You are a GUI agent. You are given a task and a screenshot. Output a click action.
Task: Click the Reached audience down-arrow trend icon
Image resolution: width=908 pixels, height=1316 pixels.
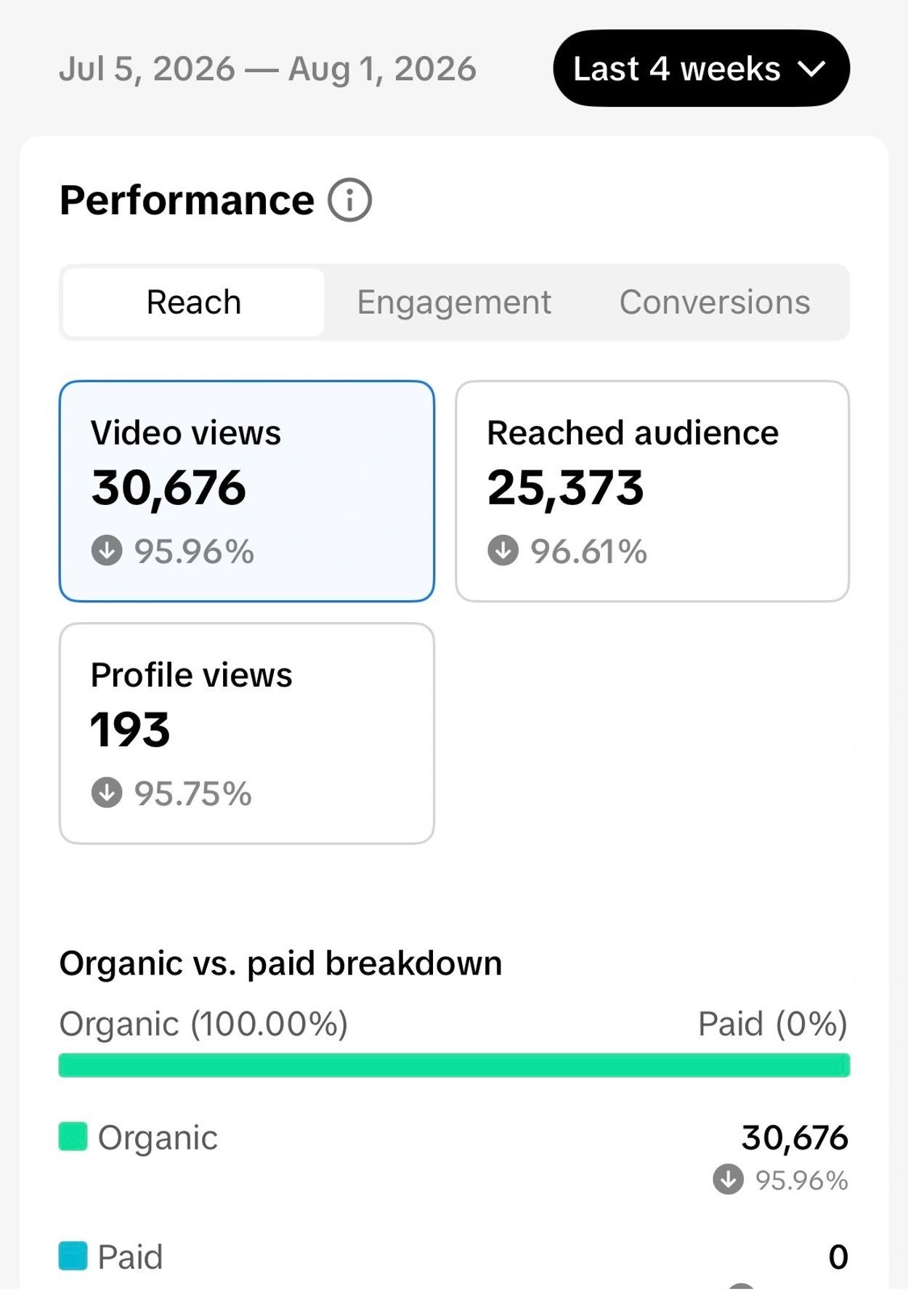[503, 550]
